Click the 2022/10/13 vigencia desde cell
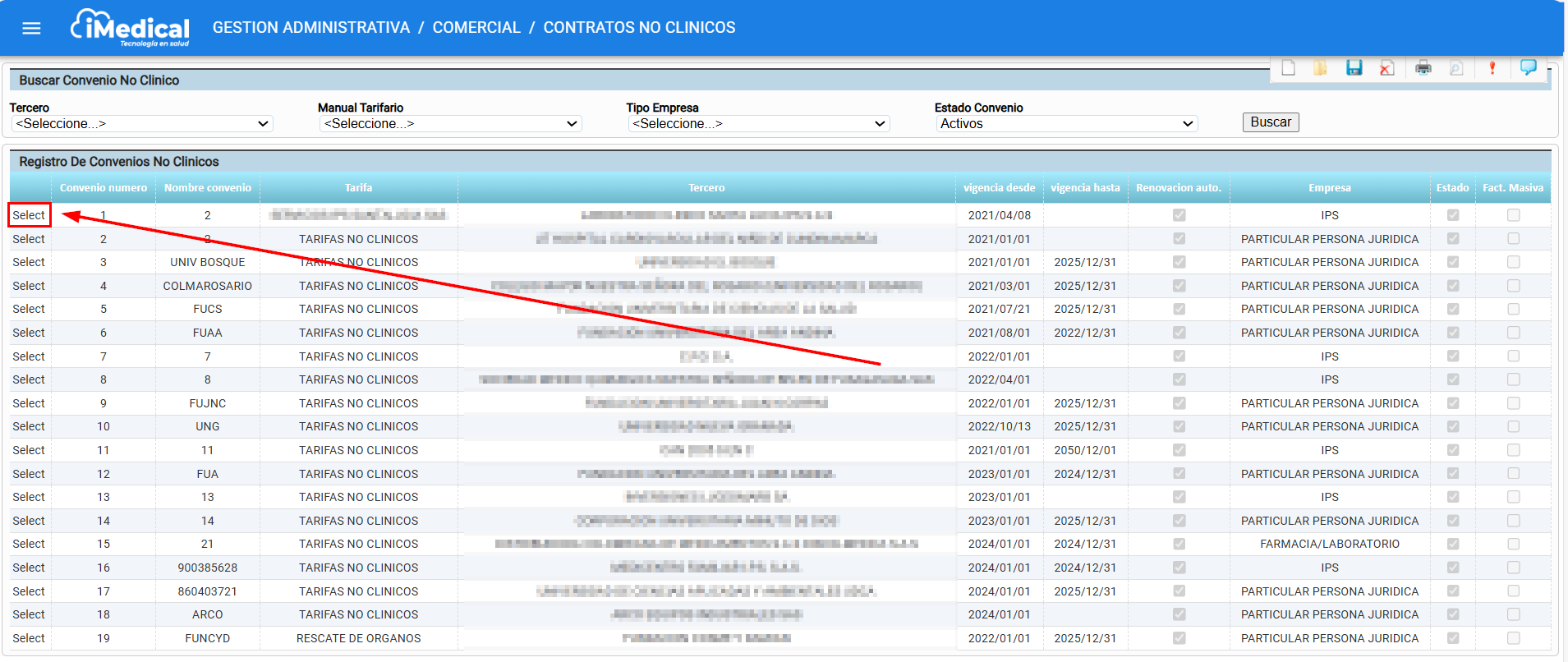The height and width of the screenshot is (662, 1568). (x=1000, y=426)
